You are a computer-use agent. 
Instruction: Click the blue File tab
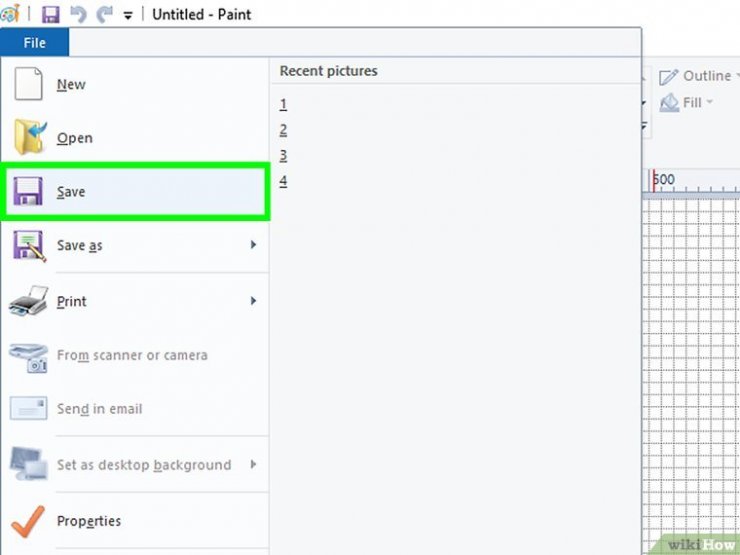34,42
